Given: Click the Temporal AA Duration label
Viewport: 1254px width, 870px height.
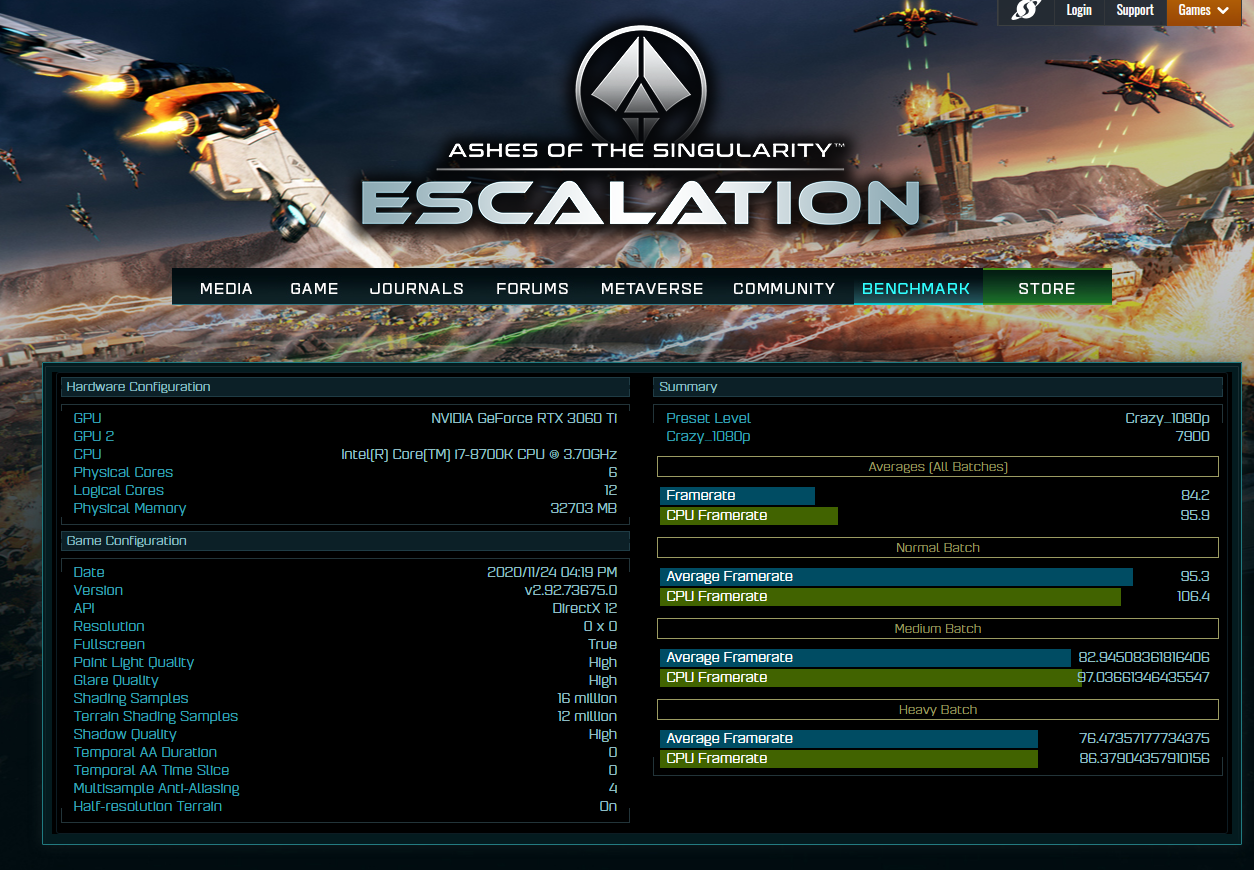Looking at the screenshot, I should coord(145,752).
